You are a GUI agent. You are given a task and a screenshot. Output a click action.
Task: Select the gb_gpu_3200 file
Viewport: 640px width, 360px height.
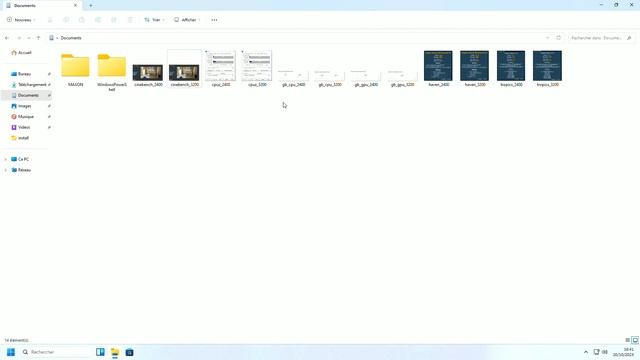(402, 78)
